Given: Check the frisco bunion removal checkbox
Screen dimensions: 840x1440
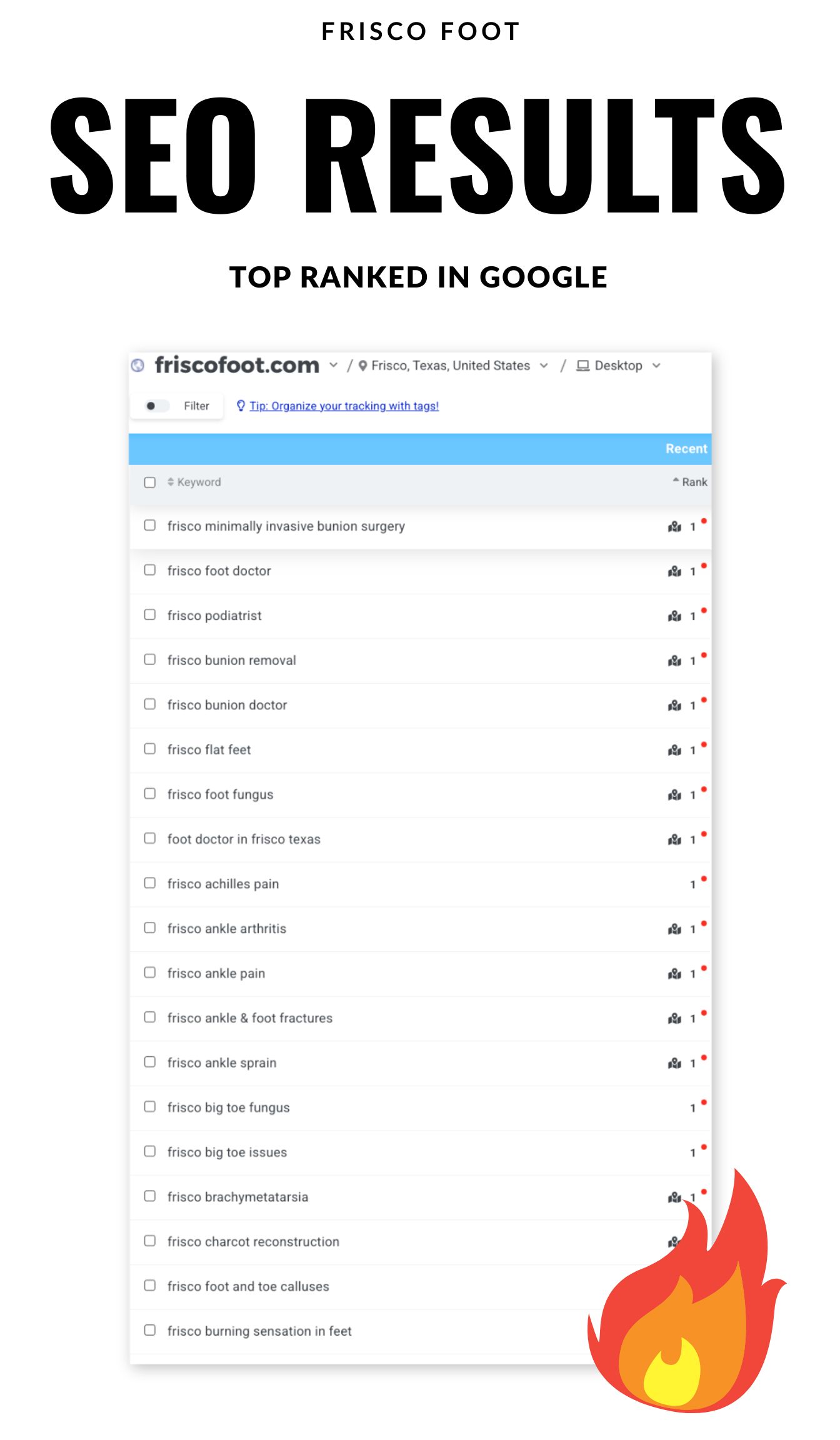Looking at the screenshot, I should point(150,659).
